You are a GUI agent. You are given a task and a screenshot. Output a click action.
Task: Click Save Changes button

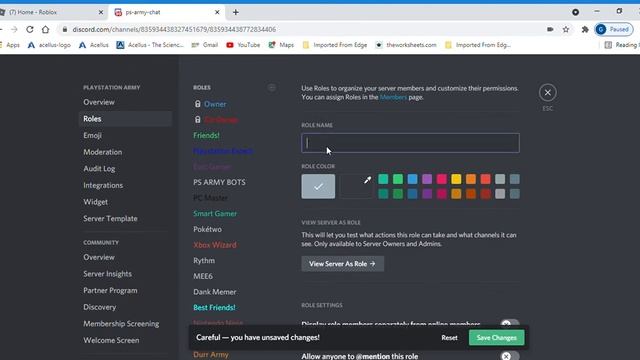click(496, 338)
